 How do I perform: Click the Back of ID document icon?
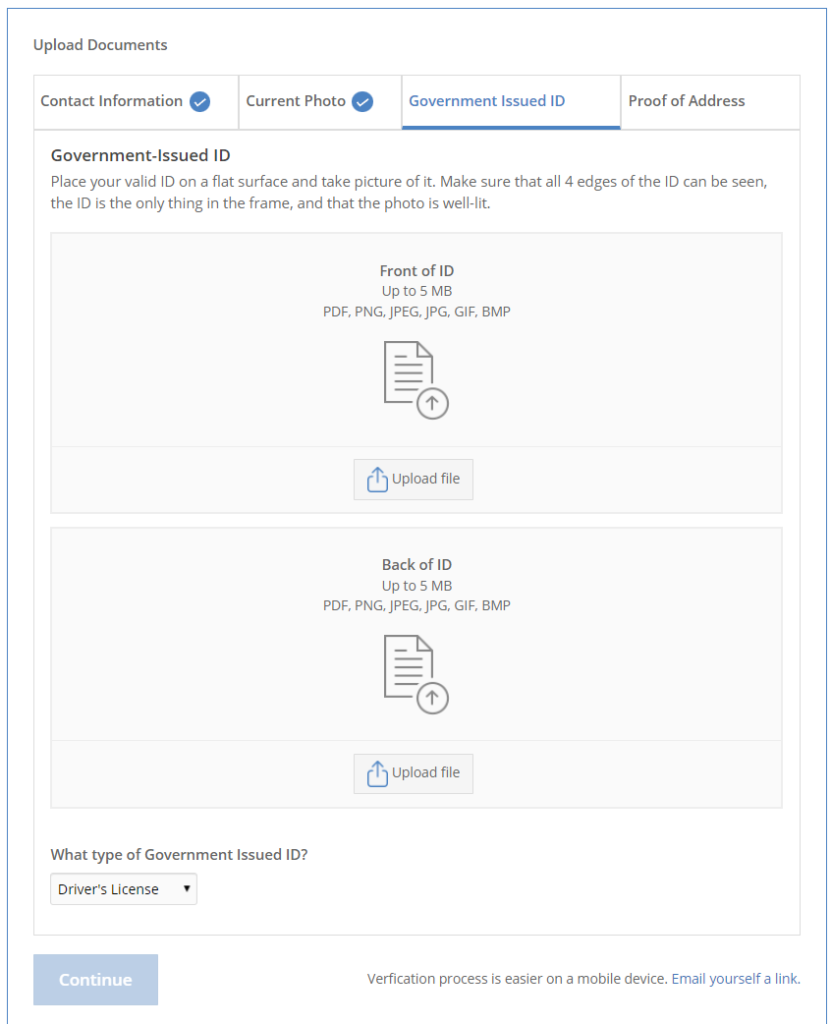click(409, 666)
